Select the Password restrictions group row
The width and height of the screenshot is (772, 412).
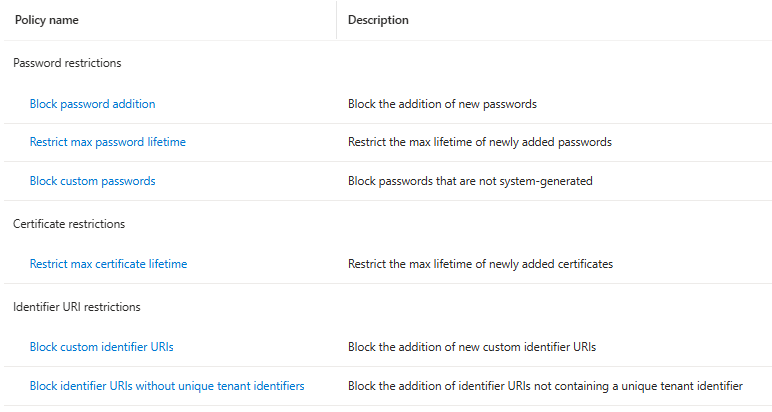click(67, 63)
